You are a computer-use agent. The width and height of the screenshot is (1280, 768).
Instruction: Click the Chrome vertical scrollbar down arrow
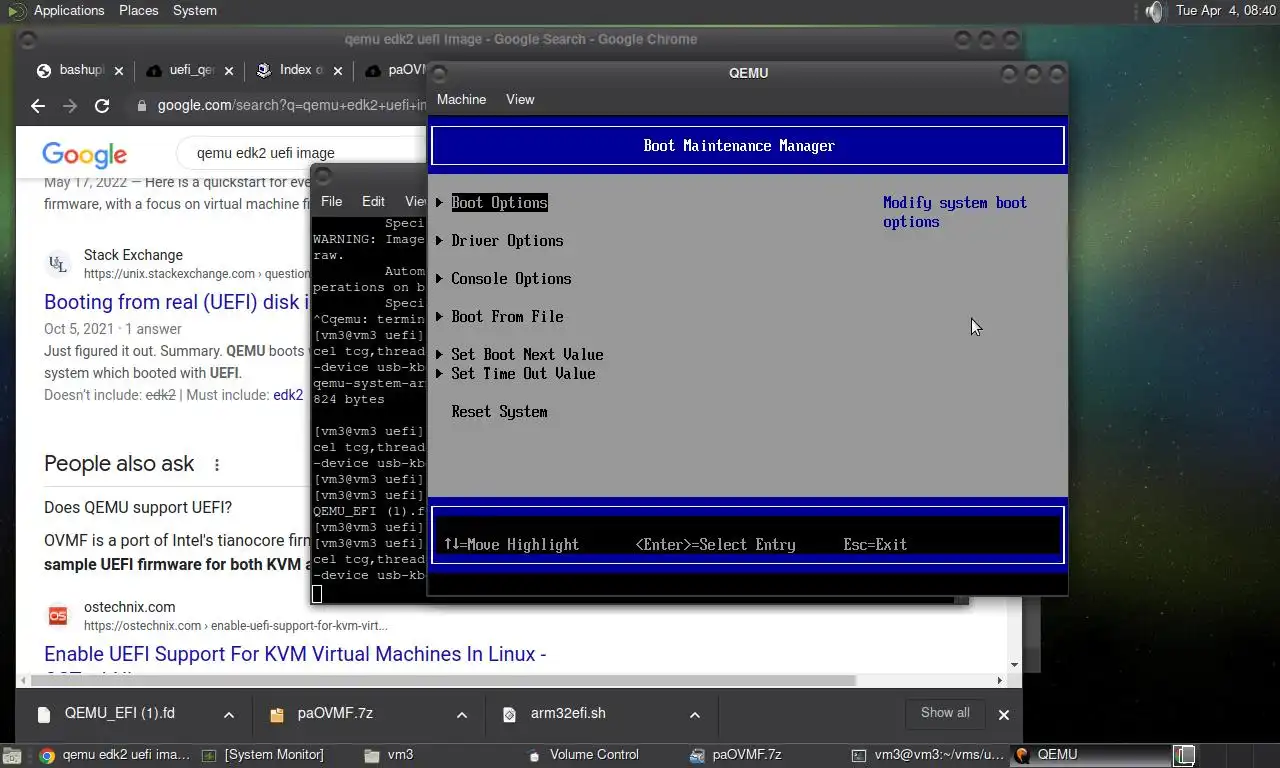pyautogui.click(x=1014, y=665)
